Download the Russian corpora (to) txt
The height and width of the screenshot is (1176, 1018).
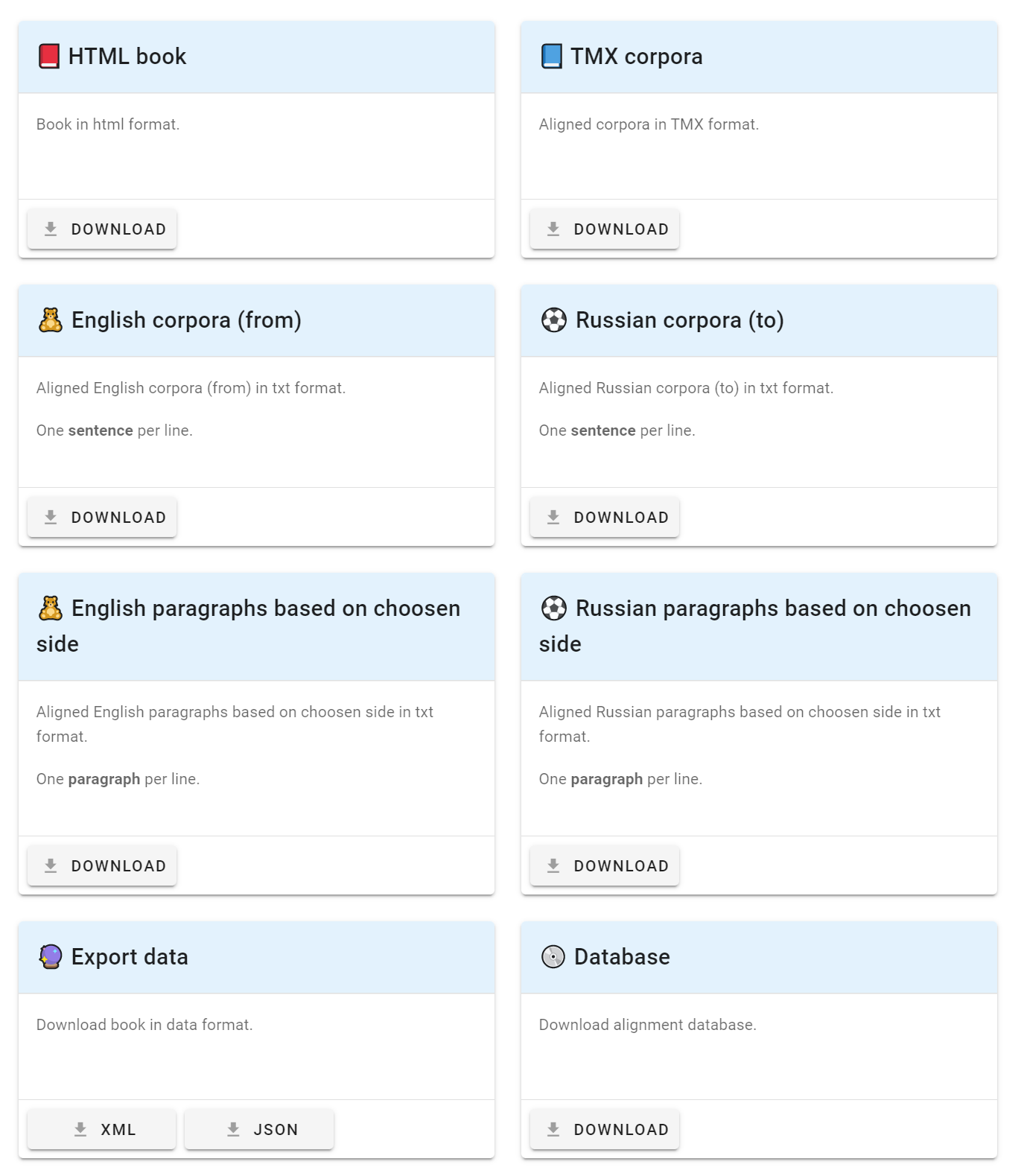(605, 518)
